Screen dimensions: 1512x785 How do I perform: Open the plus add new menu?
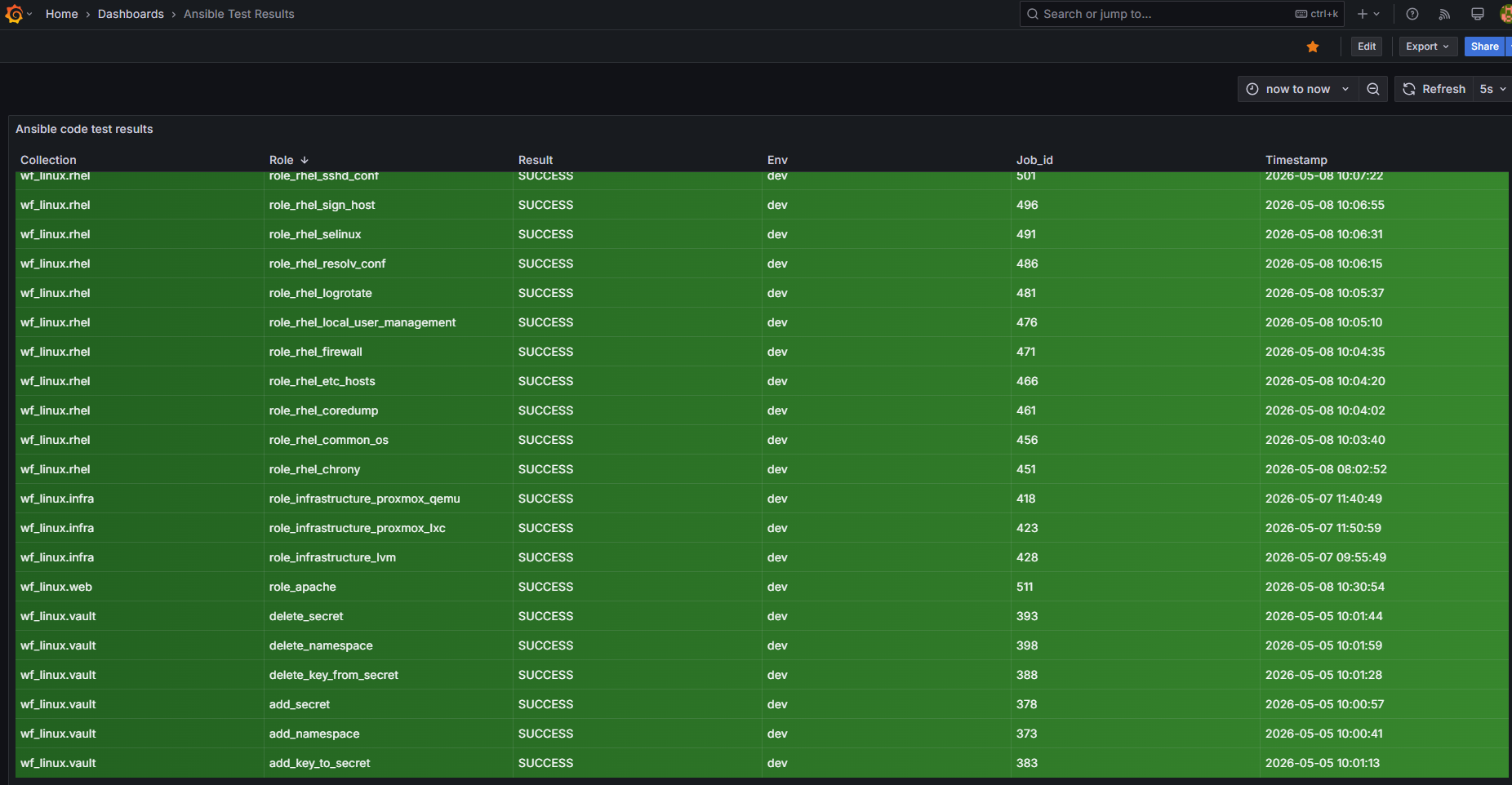1368,14
